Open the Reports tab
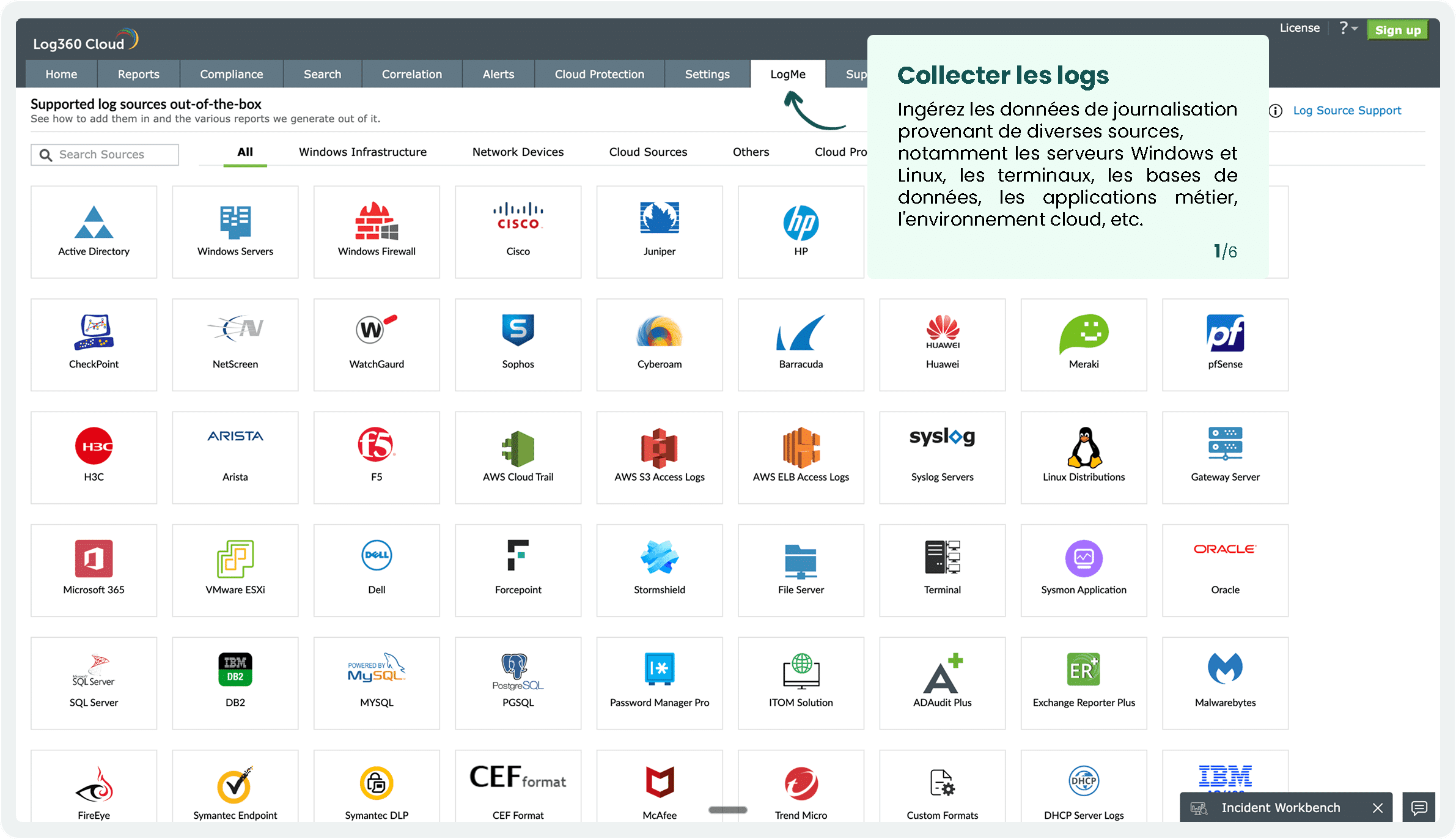The height and width of the screenshot is (839, 1456). coord(138,74)
